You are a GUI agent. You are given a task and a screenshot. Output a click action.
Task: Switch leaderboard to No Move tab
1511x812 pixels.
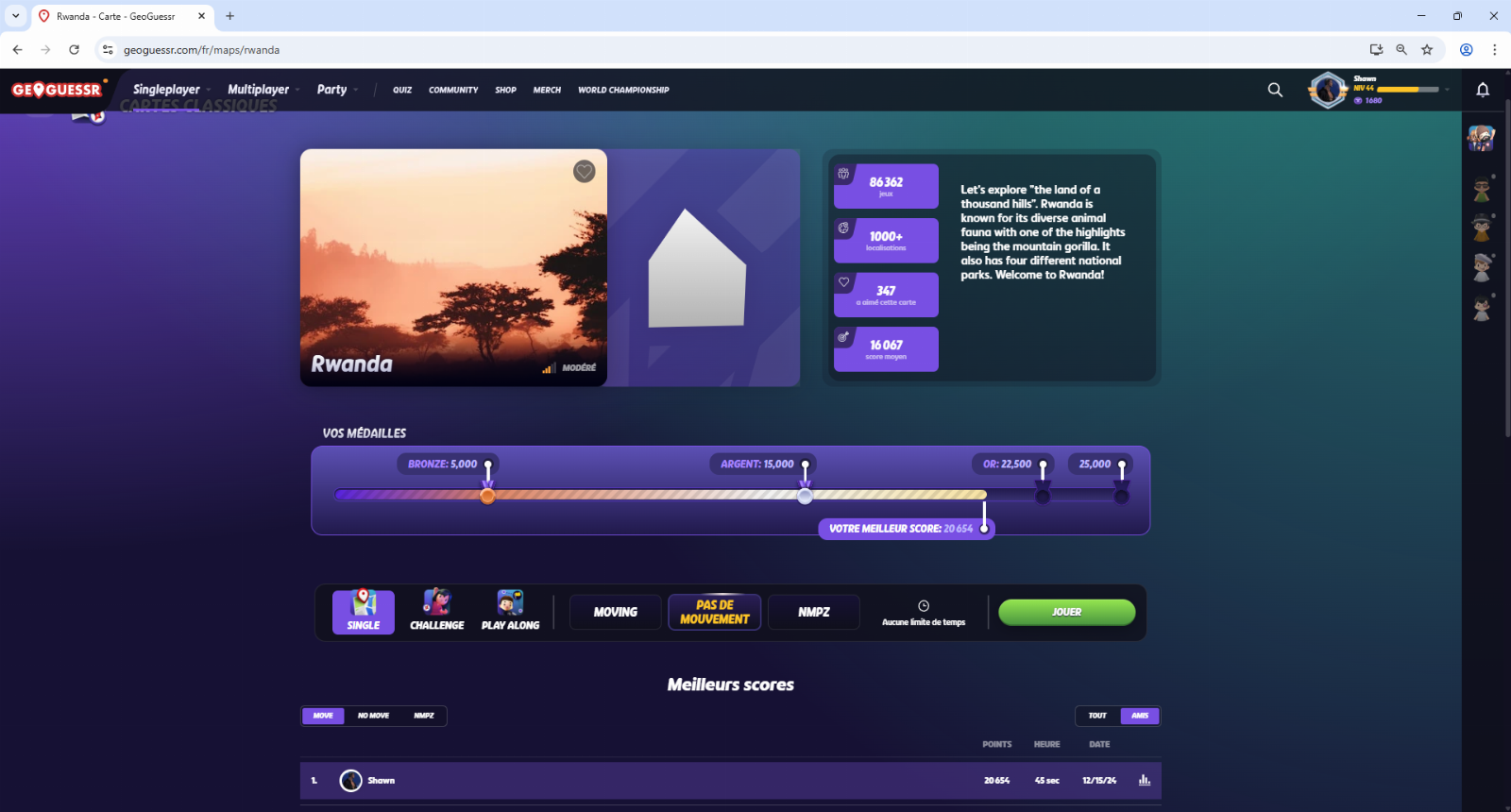click(x=373, y=716)
